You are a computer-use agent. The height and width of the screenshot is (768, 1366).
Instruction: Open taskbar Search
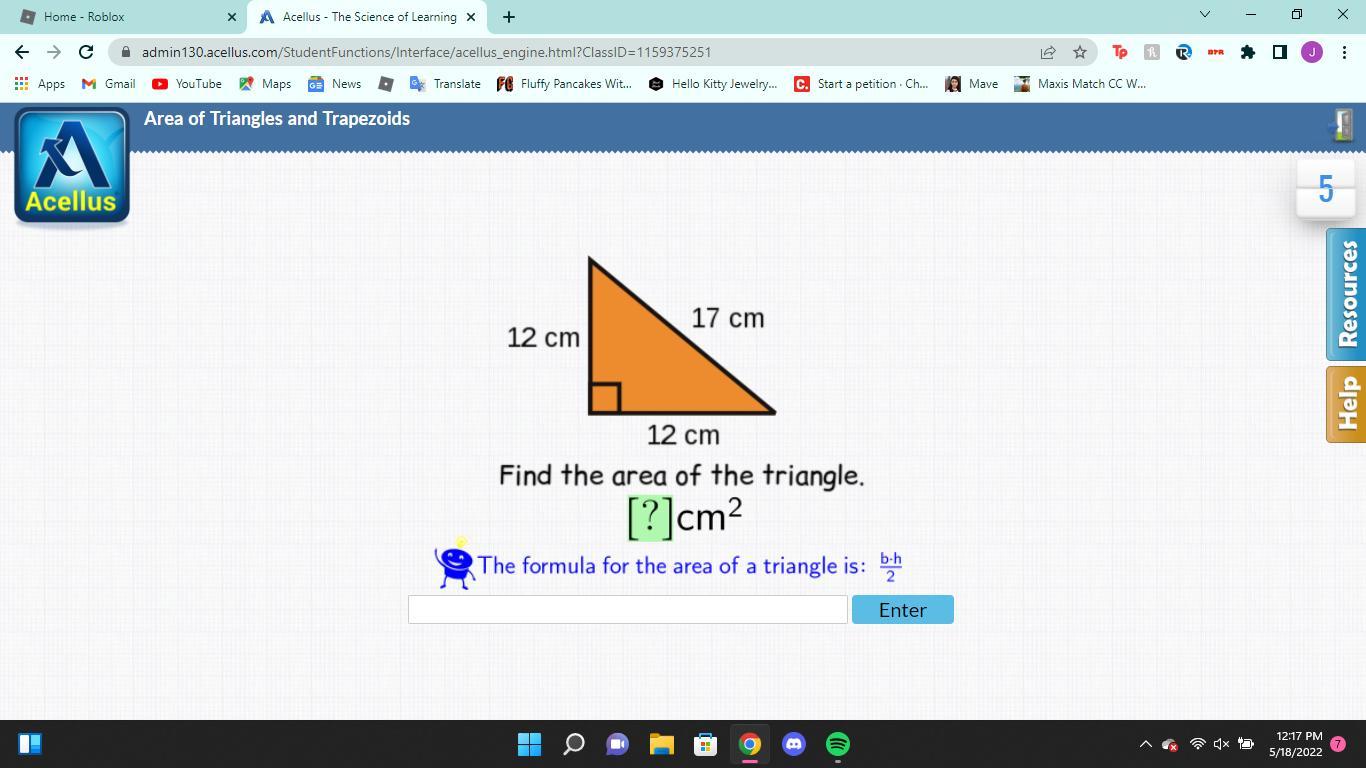[x=573, y=744]
